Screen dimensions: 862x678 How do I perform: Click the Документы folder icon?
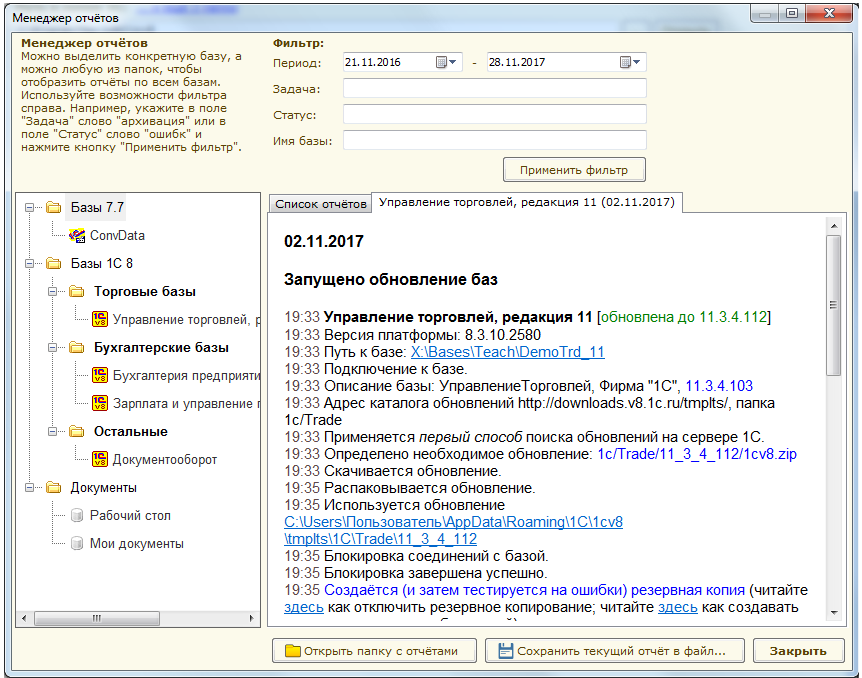click(54, 487)
